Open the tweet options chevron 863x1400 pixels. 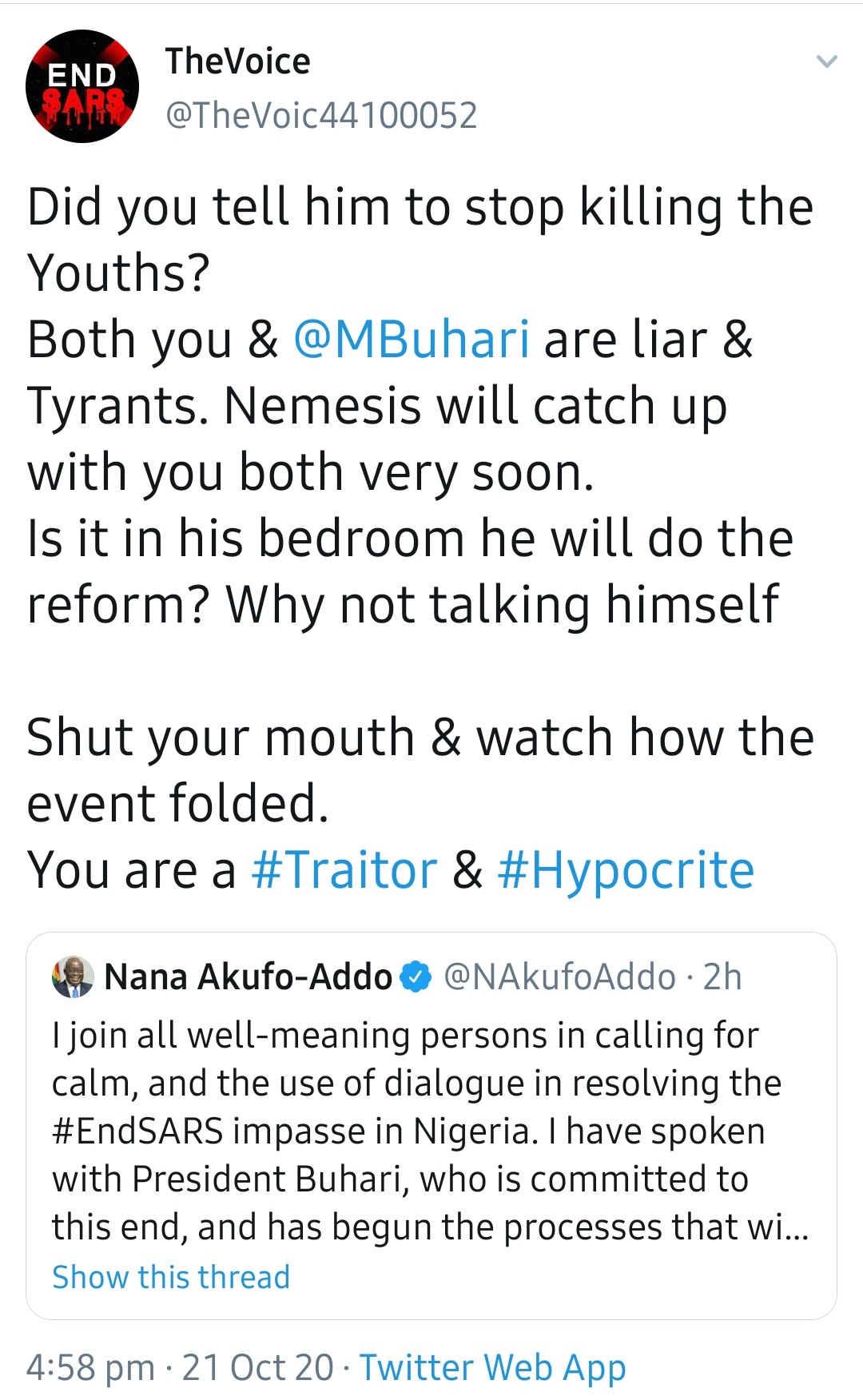pyautogui.click(x=826, y=62)
